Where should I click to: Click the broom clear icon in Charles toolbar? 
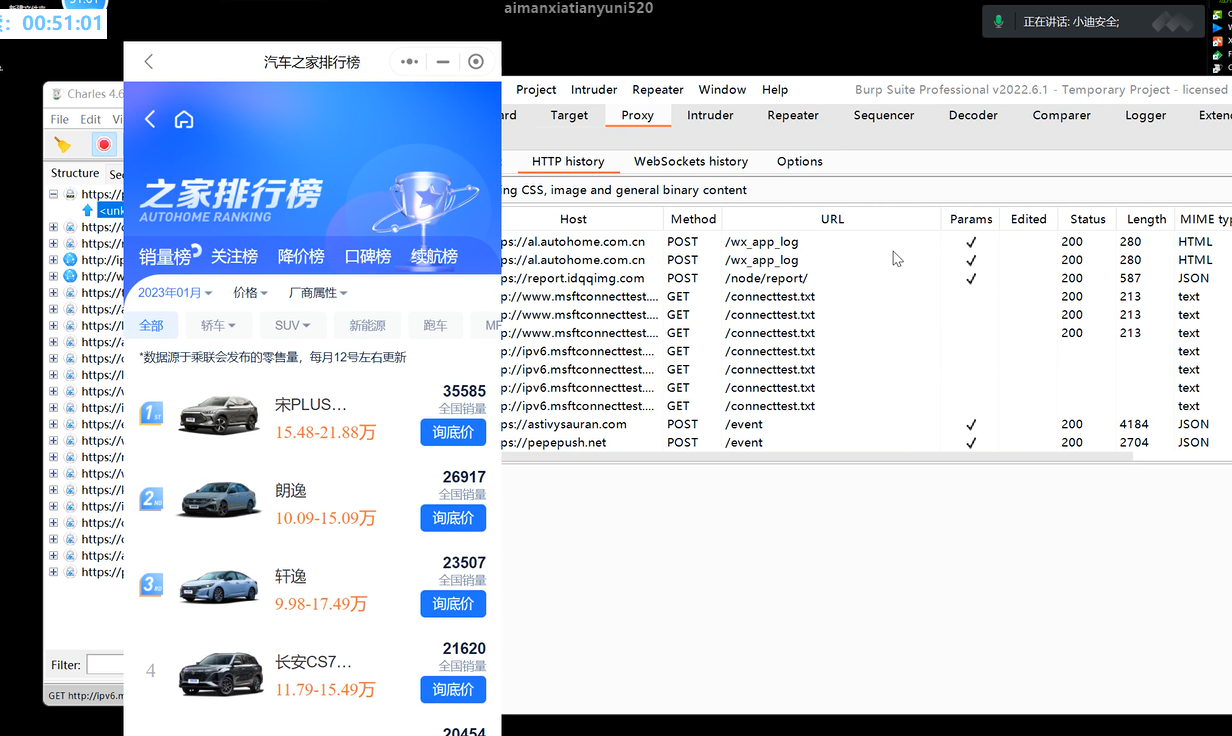[x=63, y=145]
